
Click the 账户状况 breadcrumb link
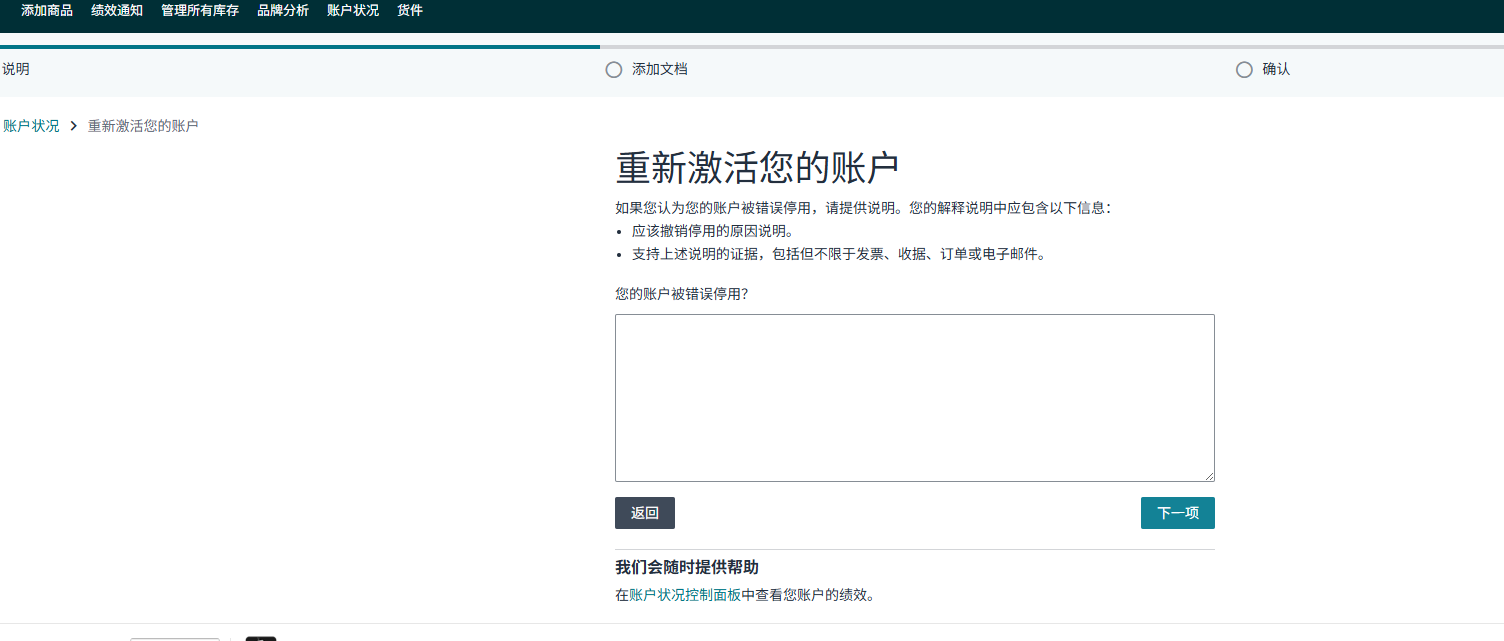coord(31,126)
